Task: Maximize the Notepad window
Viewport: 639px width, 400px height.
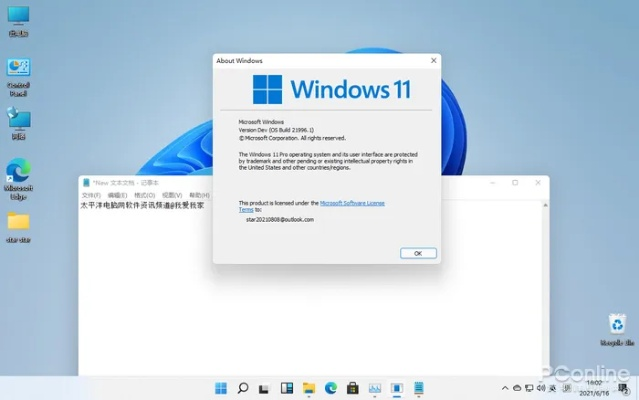Action: [x=515, y=183]
